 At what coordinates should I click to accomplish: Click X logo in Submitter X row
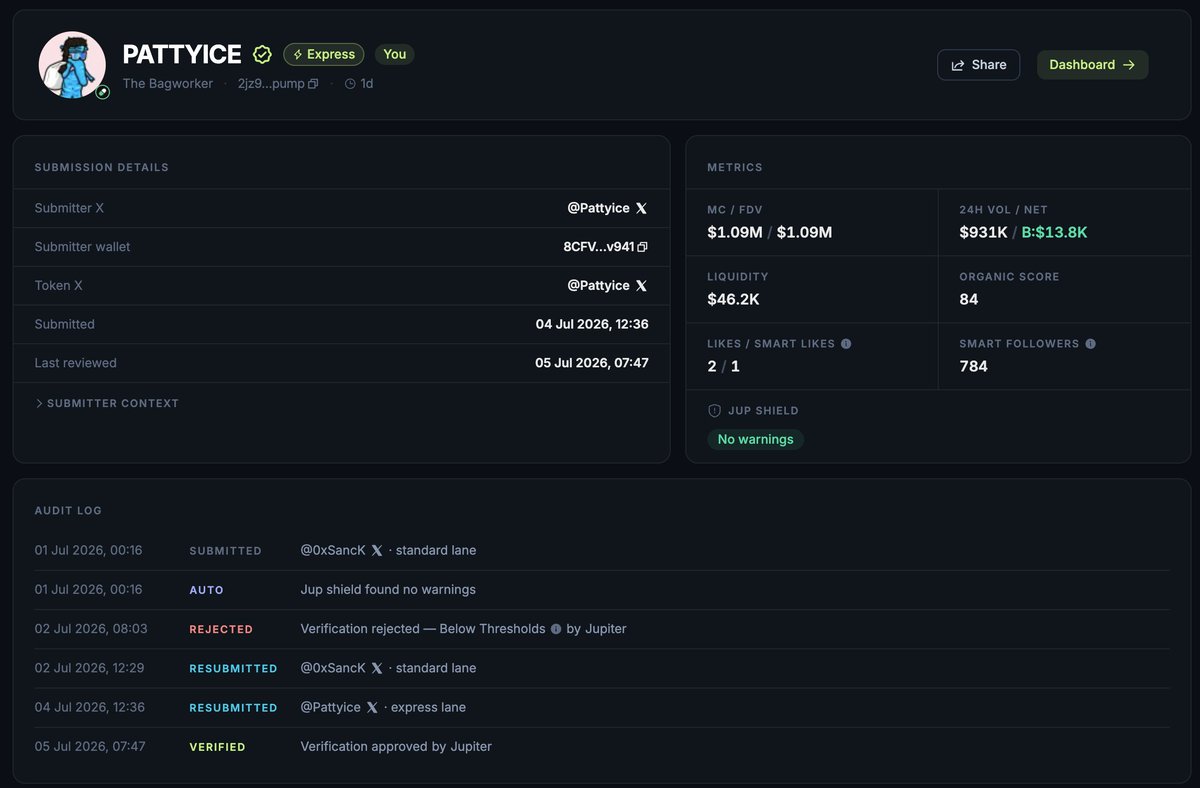(641, 208)
